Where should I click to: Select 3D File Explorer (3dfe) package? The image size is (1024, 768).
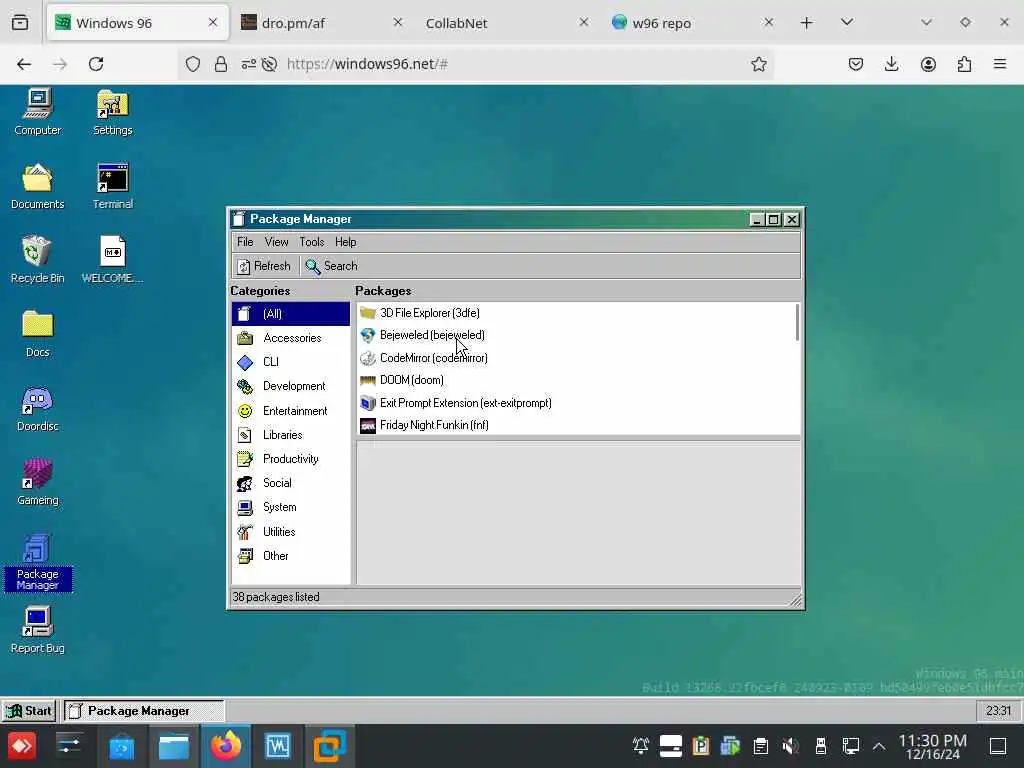pyautogui.click(x=575, y=313)
